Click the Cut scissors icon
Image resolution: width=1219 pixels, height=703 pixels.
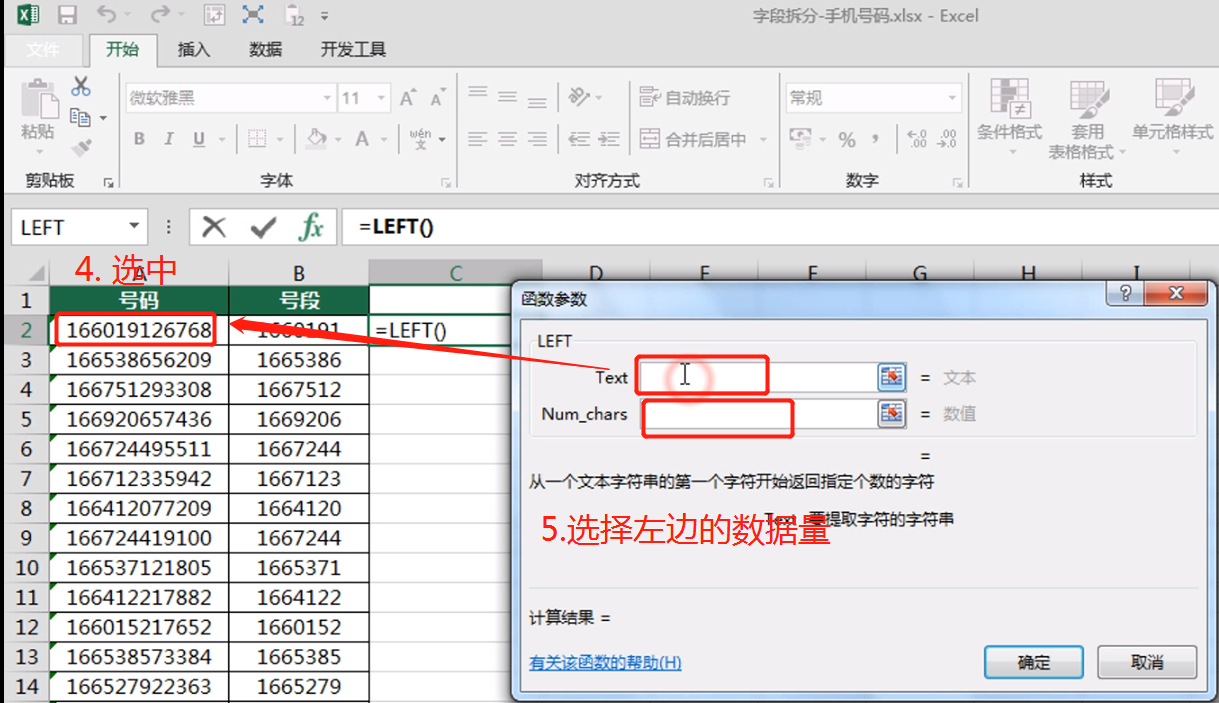coord(81,87)
